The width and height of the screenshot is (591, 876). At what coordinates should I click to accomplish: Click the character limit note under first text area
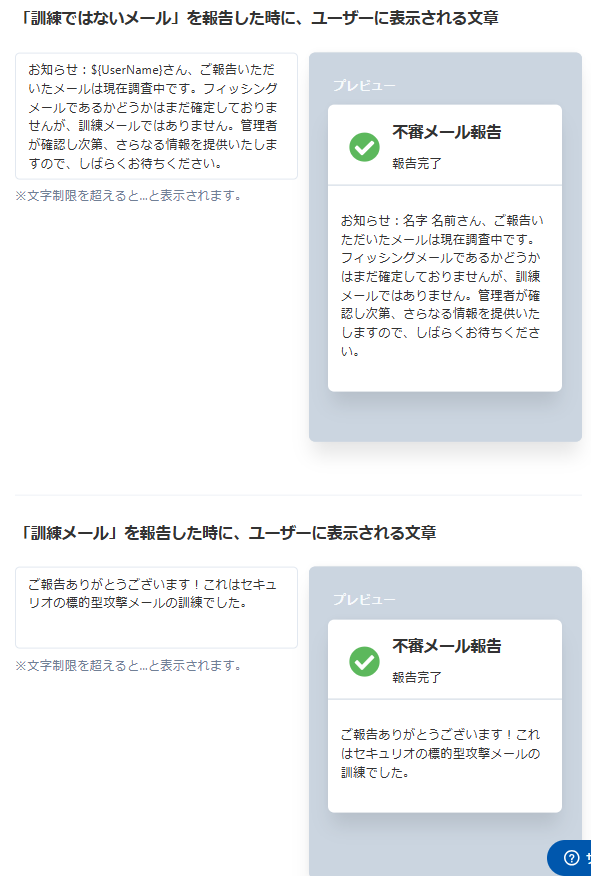tap(129, 196)
